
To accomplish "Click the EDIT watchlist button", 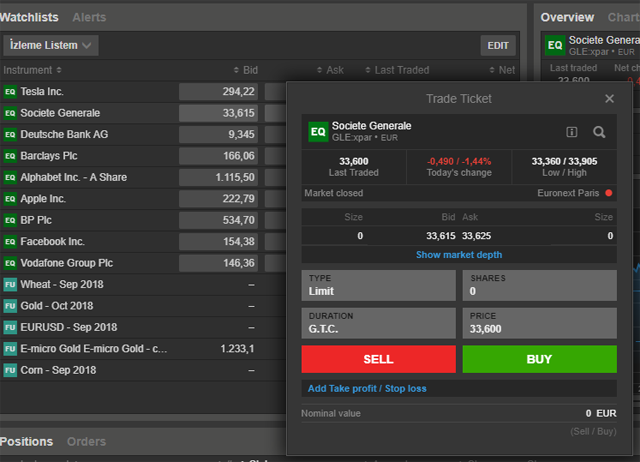I will [x=498, y=45].
